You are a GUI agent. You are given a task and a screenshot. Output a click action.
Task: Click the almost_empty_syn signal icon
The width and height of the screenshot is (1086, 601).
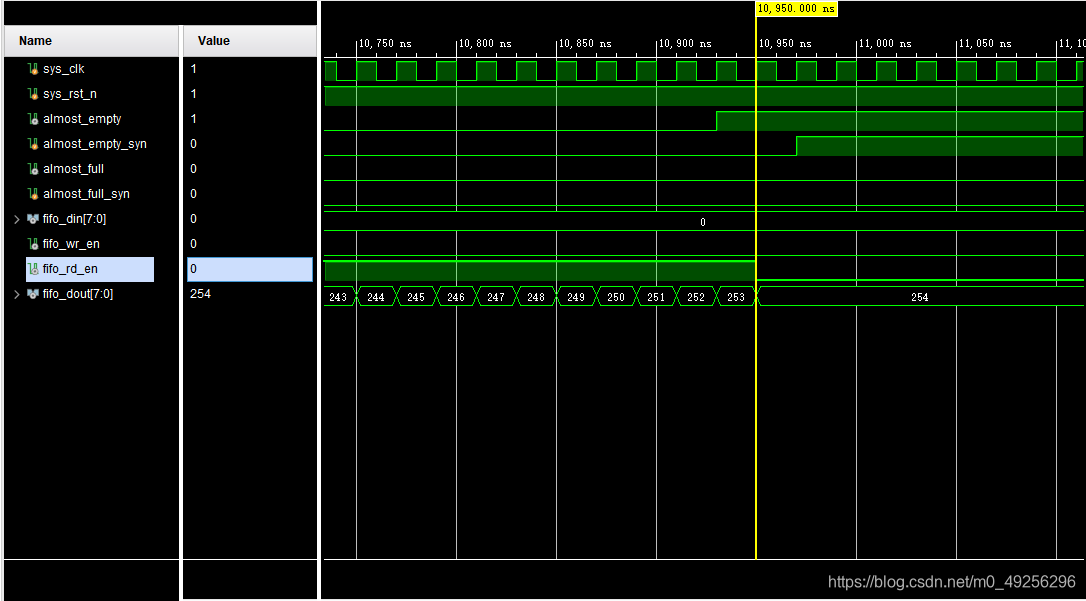(x=33, y=144)
